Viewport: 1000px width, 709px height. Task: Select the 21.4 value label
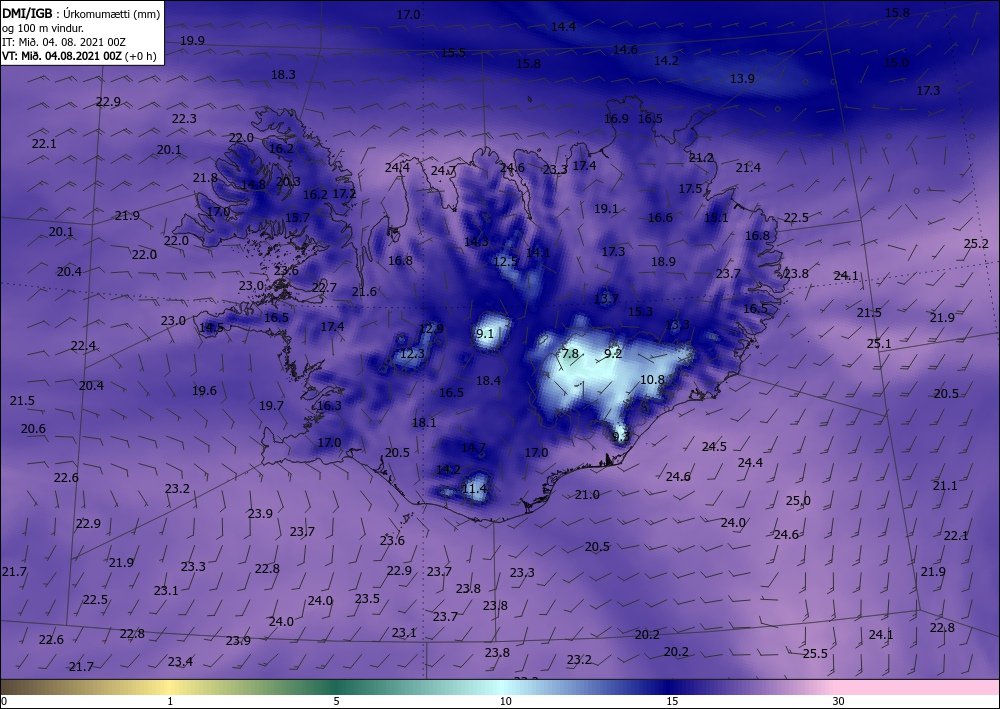tap(748, 168)
